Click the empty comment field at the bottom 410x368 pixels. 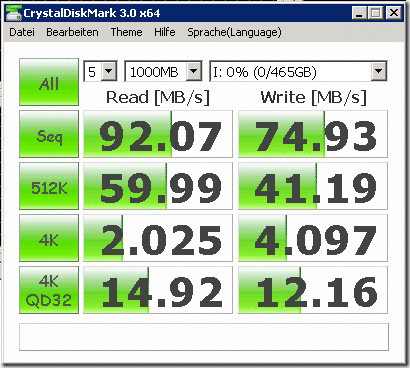(204, 337)
